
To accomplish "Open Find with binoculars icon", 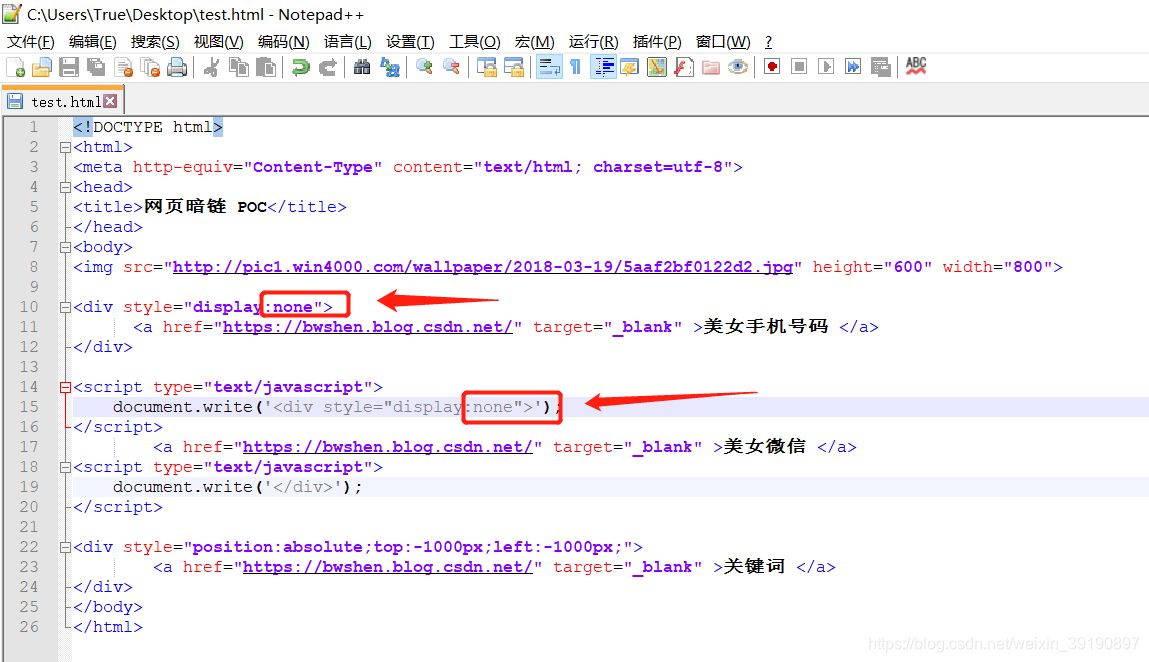I will point(362,67).
